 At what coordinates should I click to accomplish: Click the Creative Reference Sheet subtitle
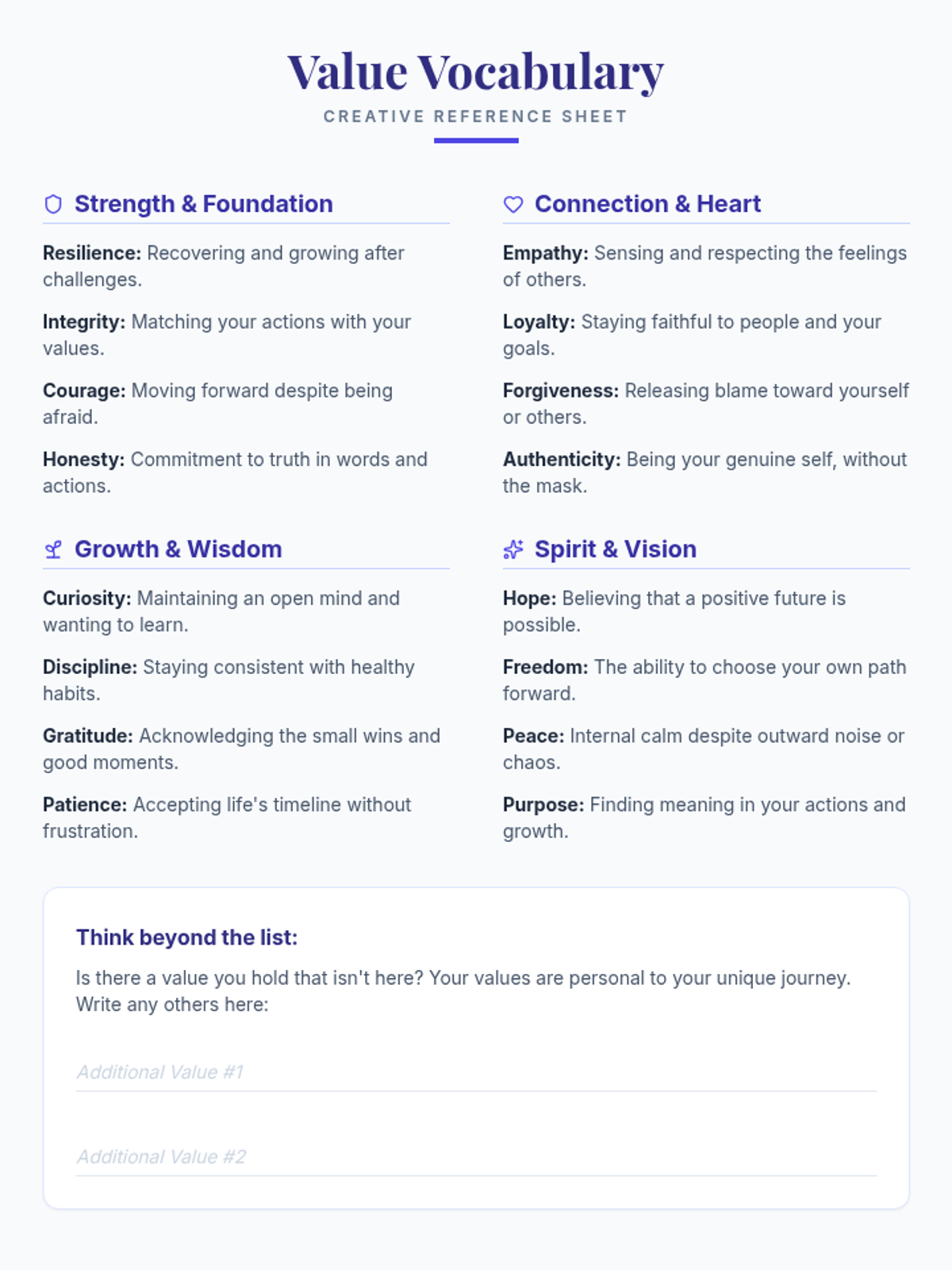[476, 117]
